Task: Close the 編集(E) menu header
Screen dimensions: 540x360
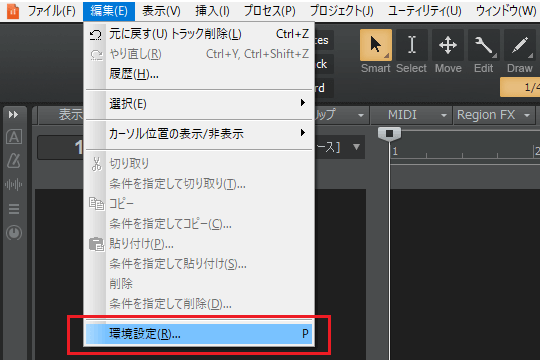Action: (x=109, y=11)
